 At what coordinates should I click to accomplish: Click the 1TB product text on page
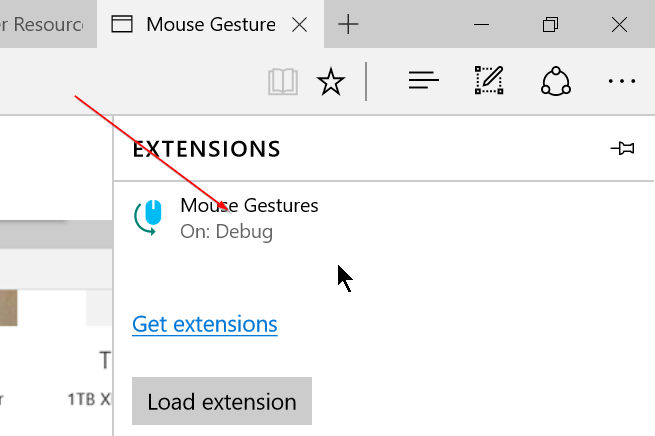tap(88, 398)
